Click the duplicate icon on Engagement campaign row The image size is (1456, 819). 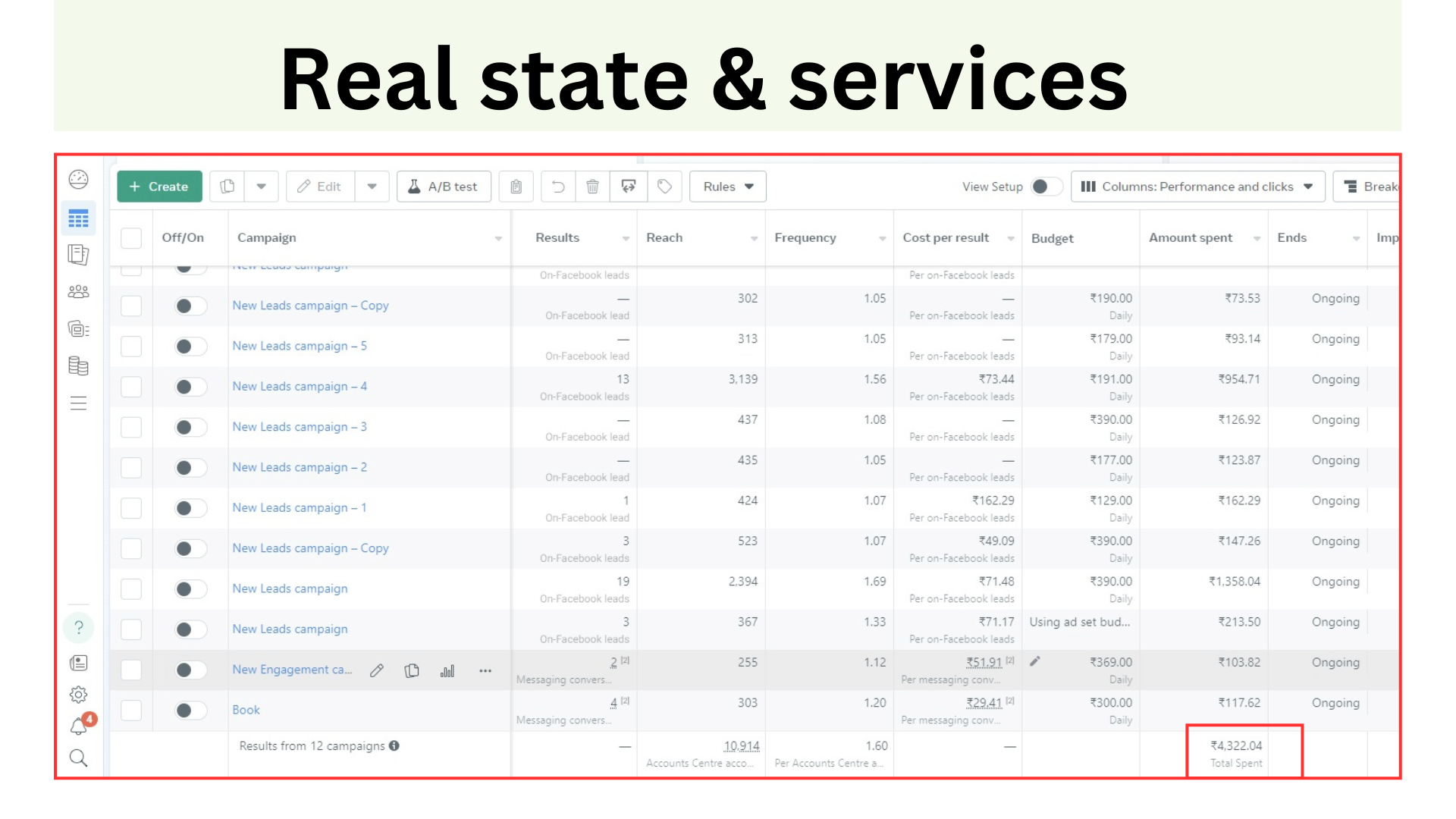412,670
